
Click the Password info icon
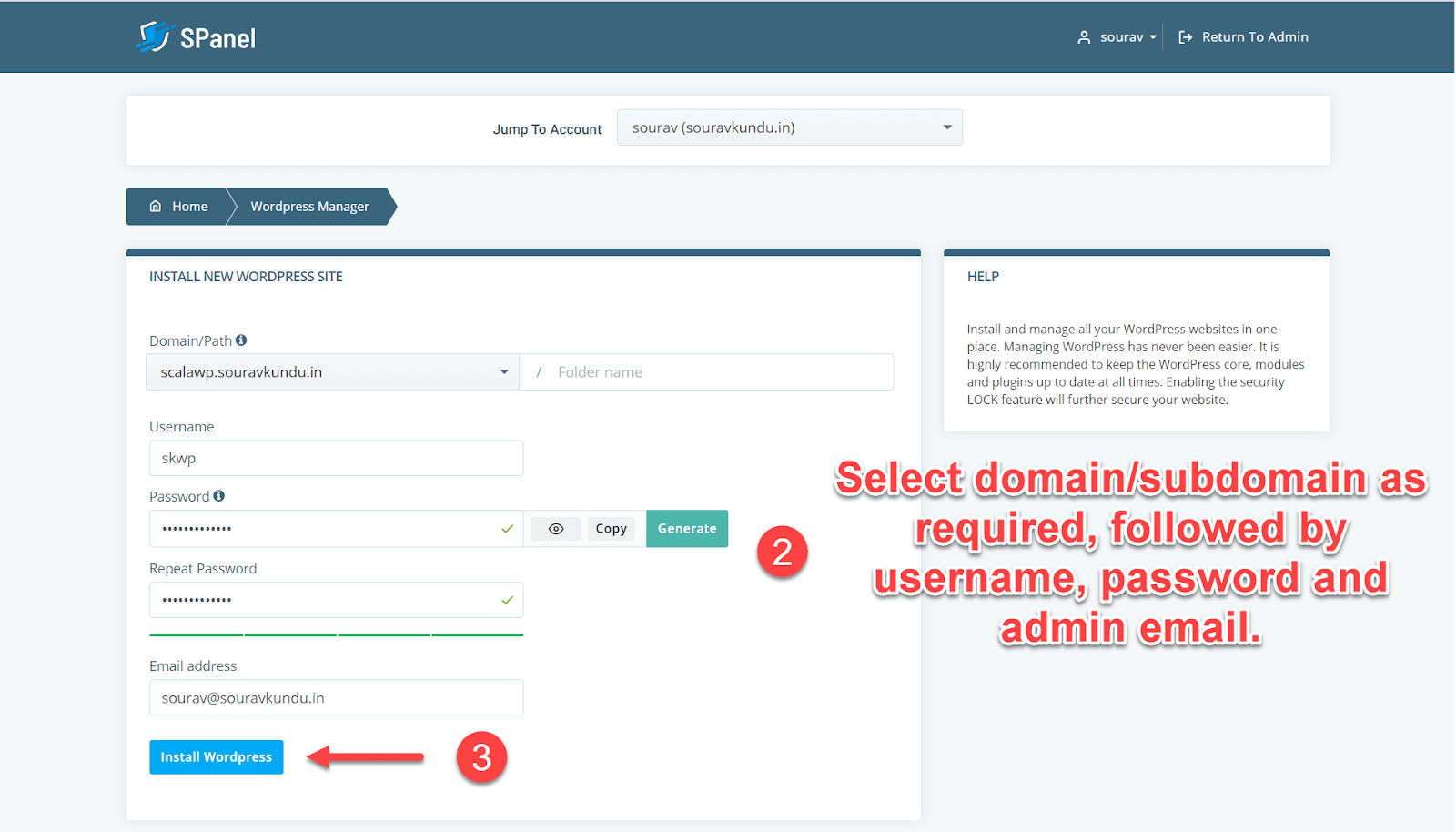(219, 496)
